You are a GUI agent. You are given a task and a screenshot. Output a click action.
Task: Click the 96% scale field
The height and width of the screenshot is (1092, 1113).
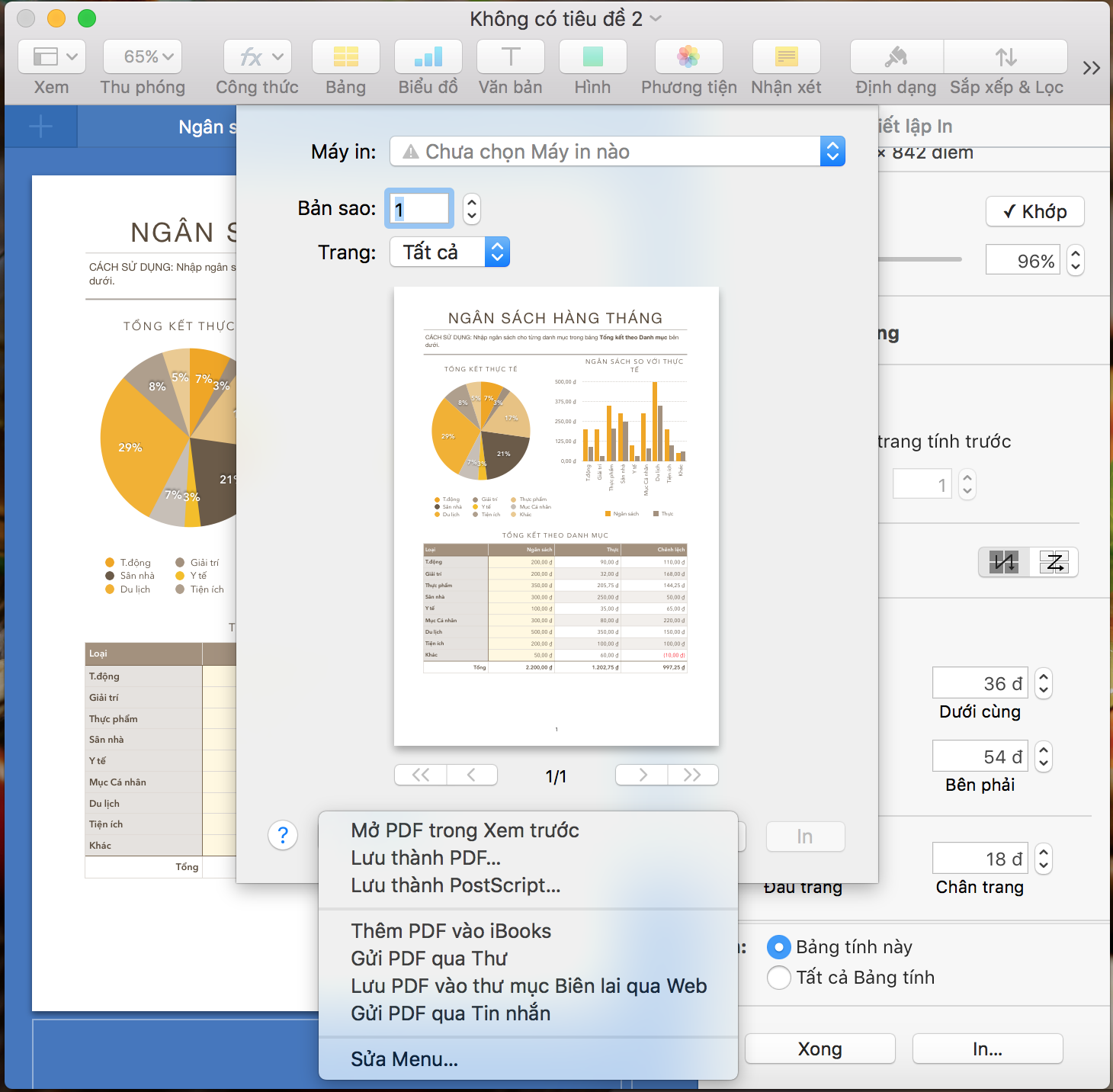coord(1023,260)
